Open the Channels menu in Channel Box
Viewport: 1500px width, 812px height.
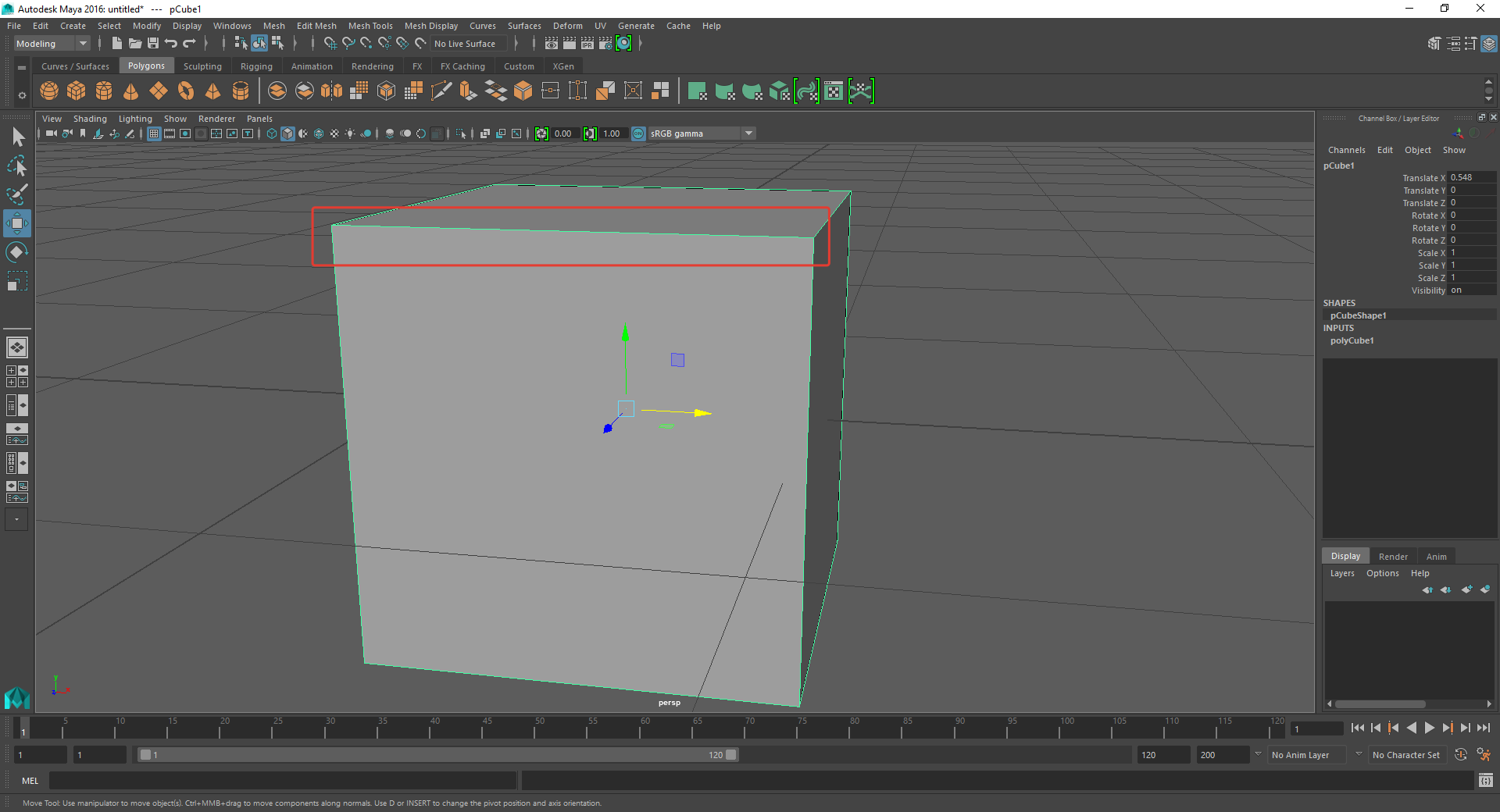tap(1346, 150)
